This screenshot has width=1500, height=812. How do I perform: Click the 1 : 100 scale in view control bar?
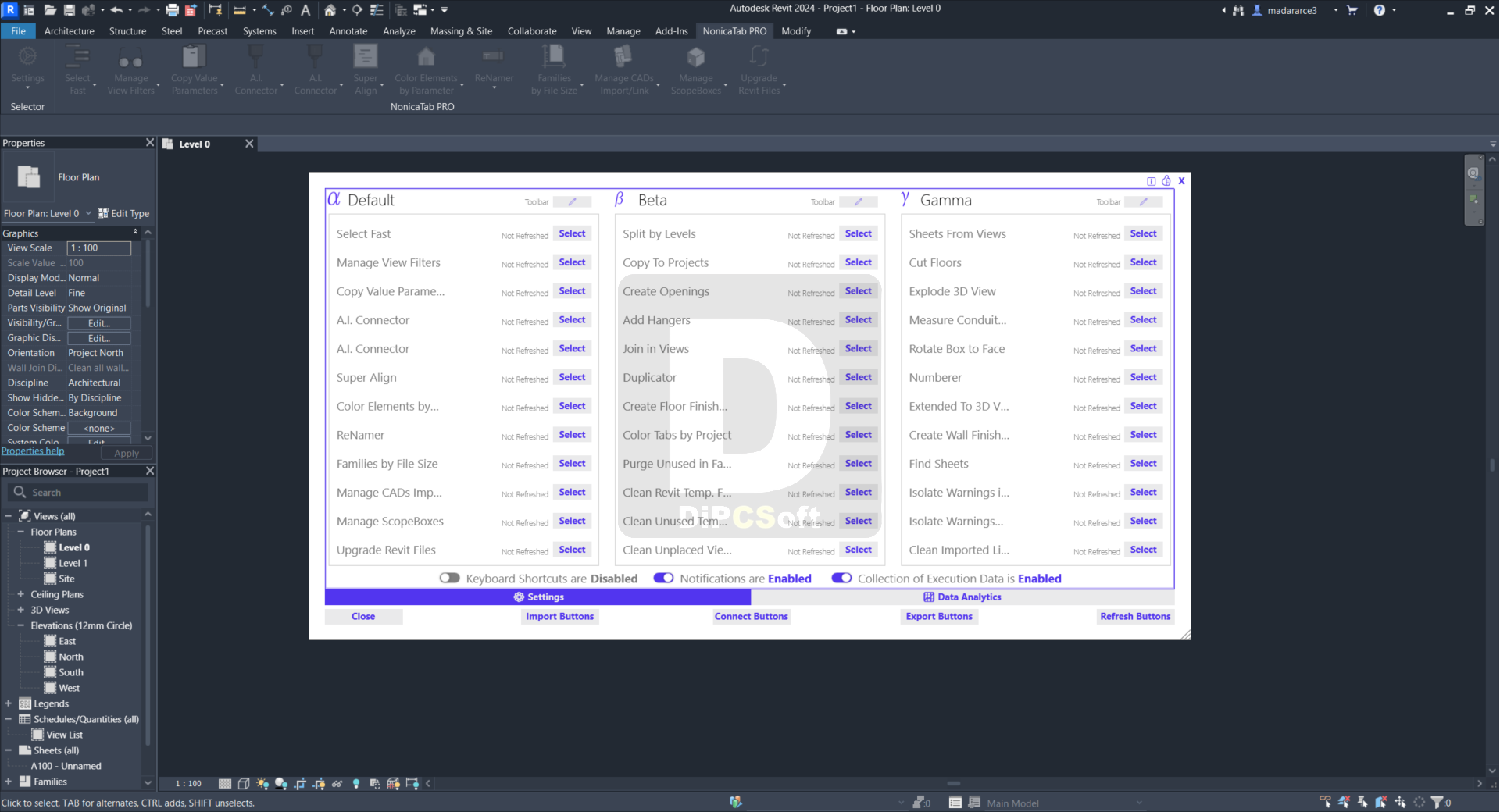coord(188,783)
